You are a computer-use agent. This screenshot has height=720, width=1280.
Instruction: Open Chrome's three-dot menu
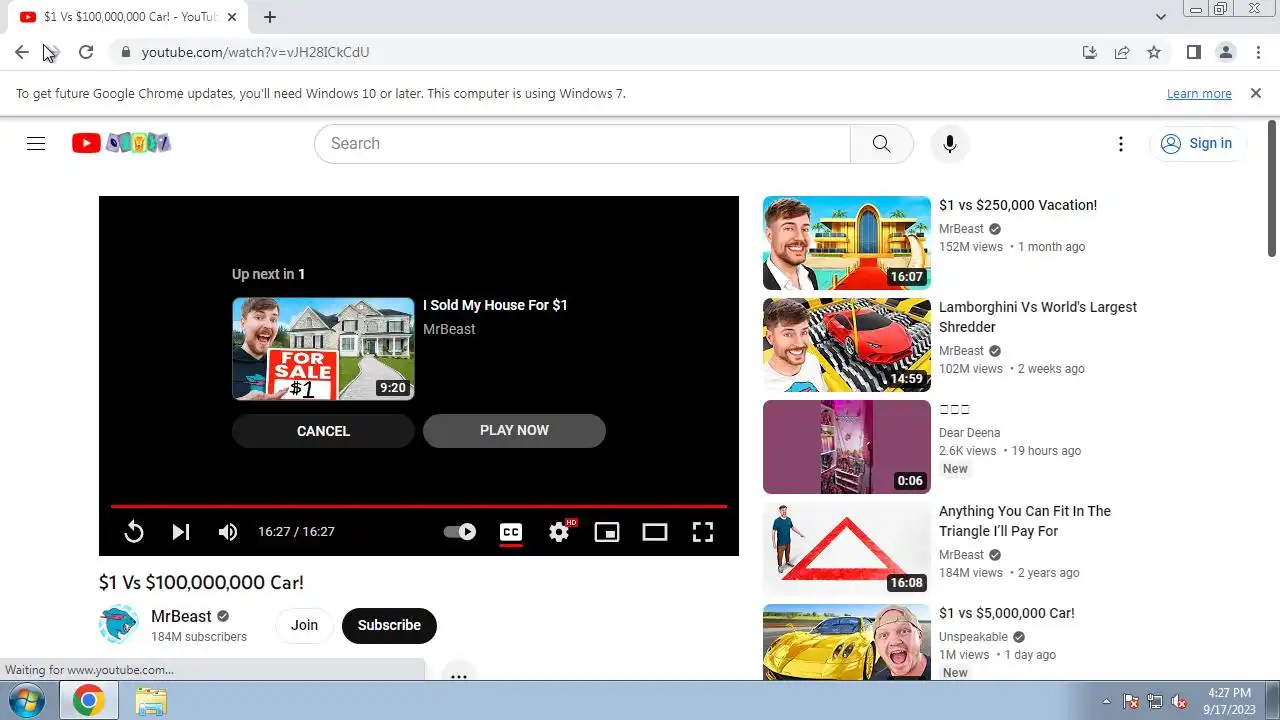pyautogui.click(x=1257, y=52)
